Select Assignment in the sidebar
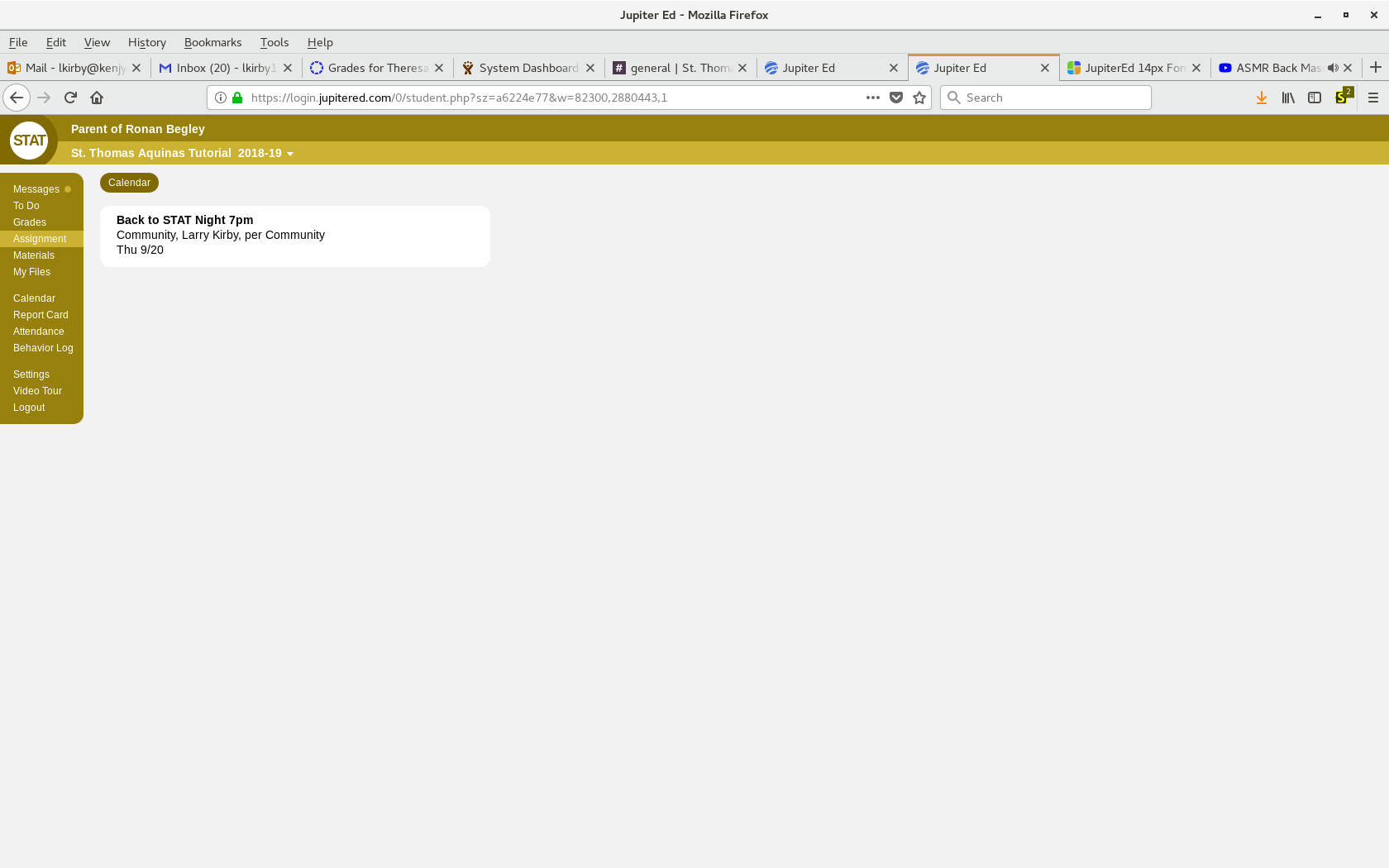 click(40, 239)
